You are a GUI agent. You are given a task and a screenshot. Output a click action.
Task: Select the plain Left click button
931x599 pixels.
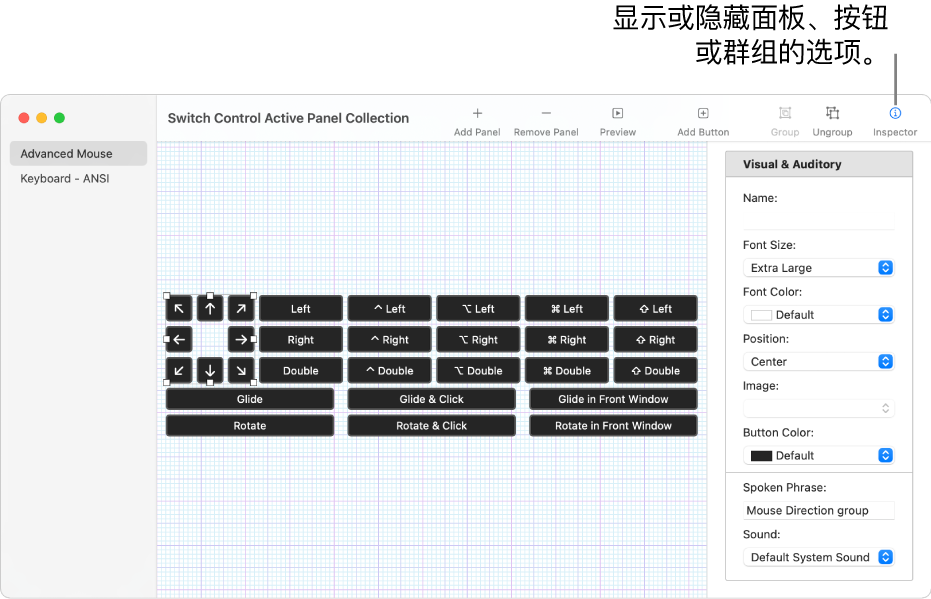[x=301, y=309]
